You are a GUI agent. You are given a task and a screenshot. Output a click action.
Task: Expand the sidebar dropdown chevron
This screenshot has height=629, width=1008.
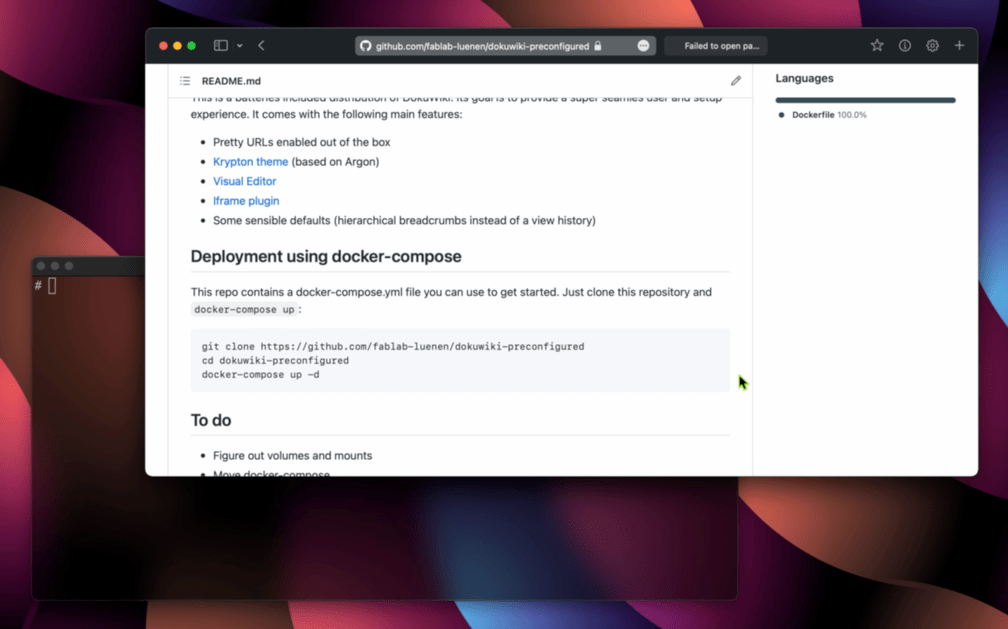pyautogui.click(x=240, y=46)
